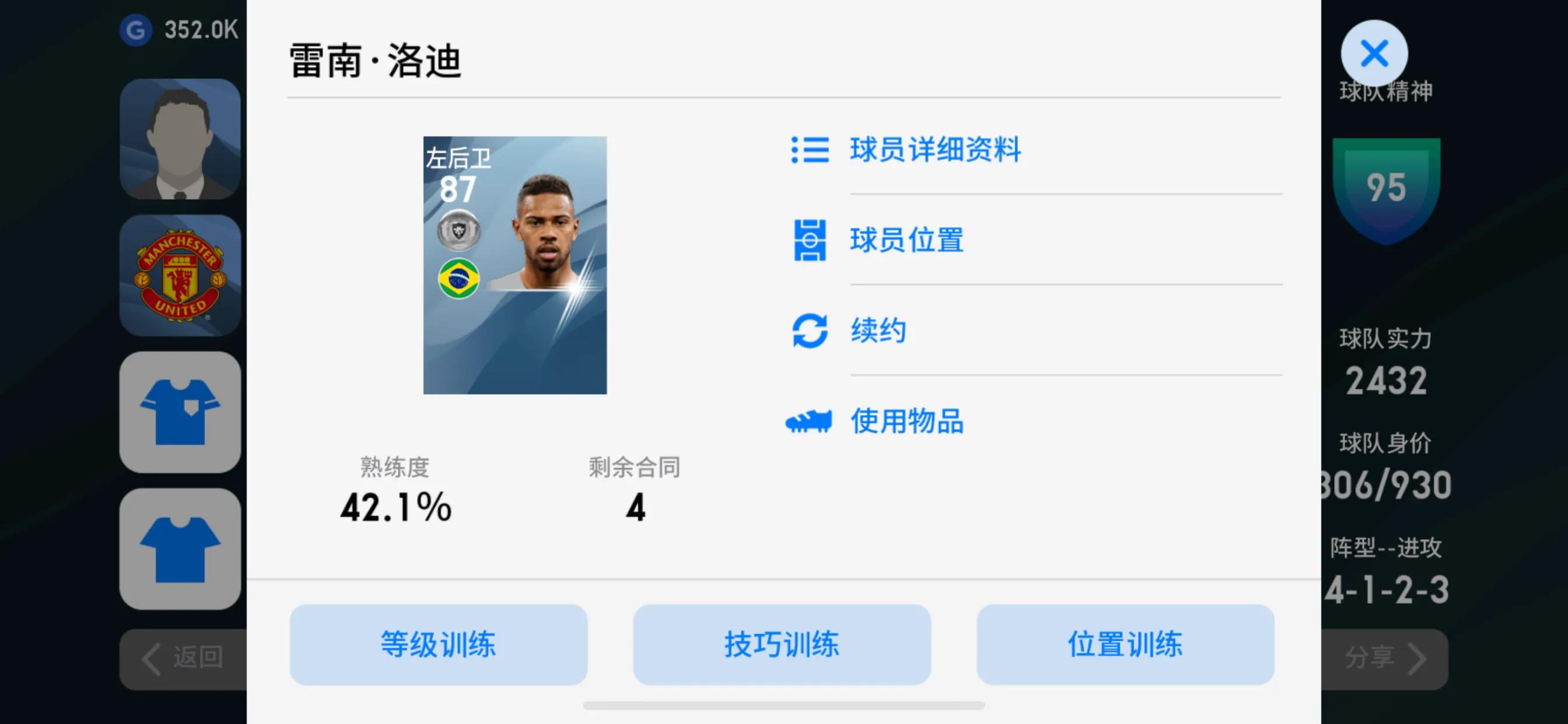Open the plain blue shirt icon
1568x724 pixels.
click(x=180, y=549)
